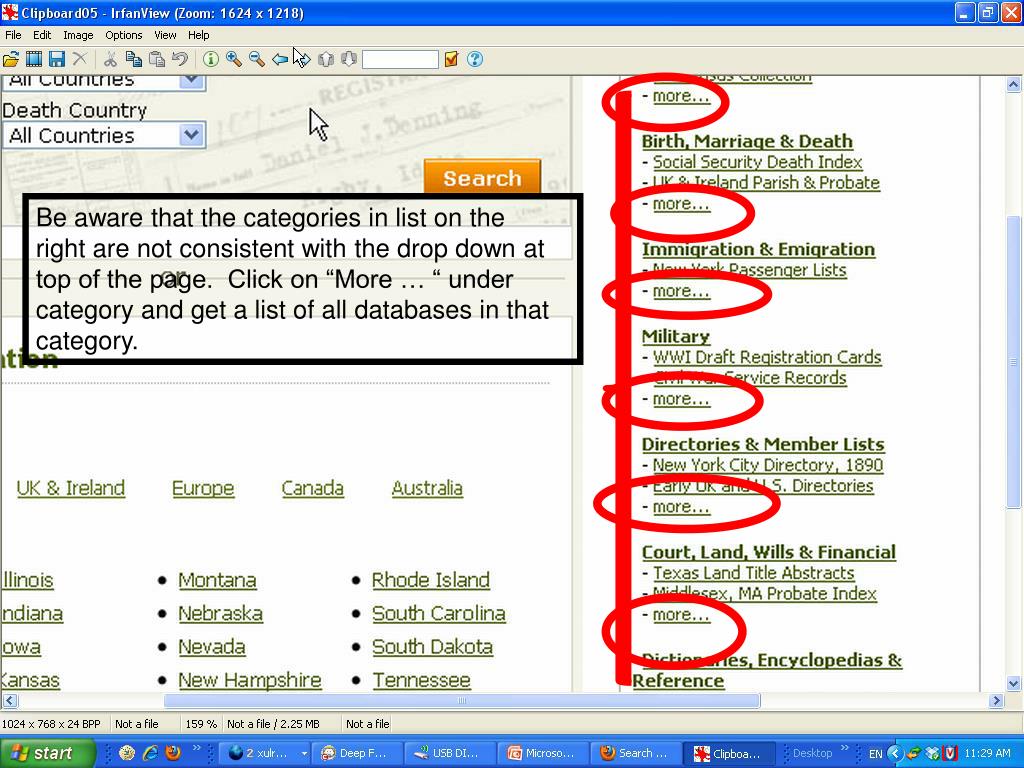
Task: Switch to the USB DI… taskbar button
Action: [448, 753]
